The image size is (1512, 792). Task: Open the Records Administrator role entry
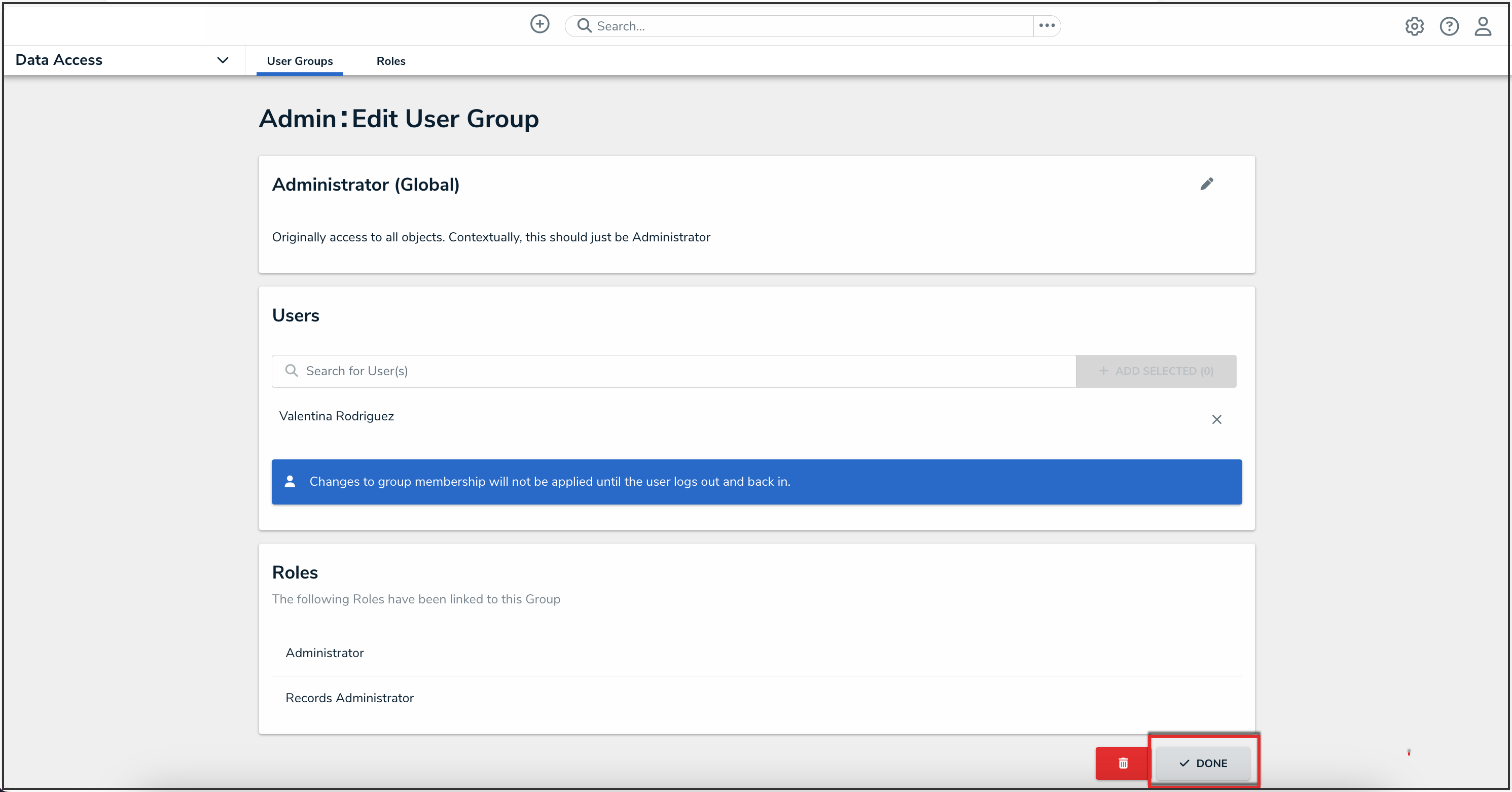[x=349, y=698]
